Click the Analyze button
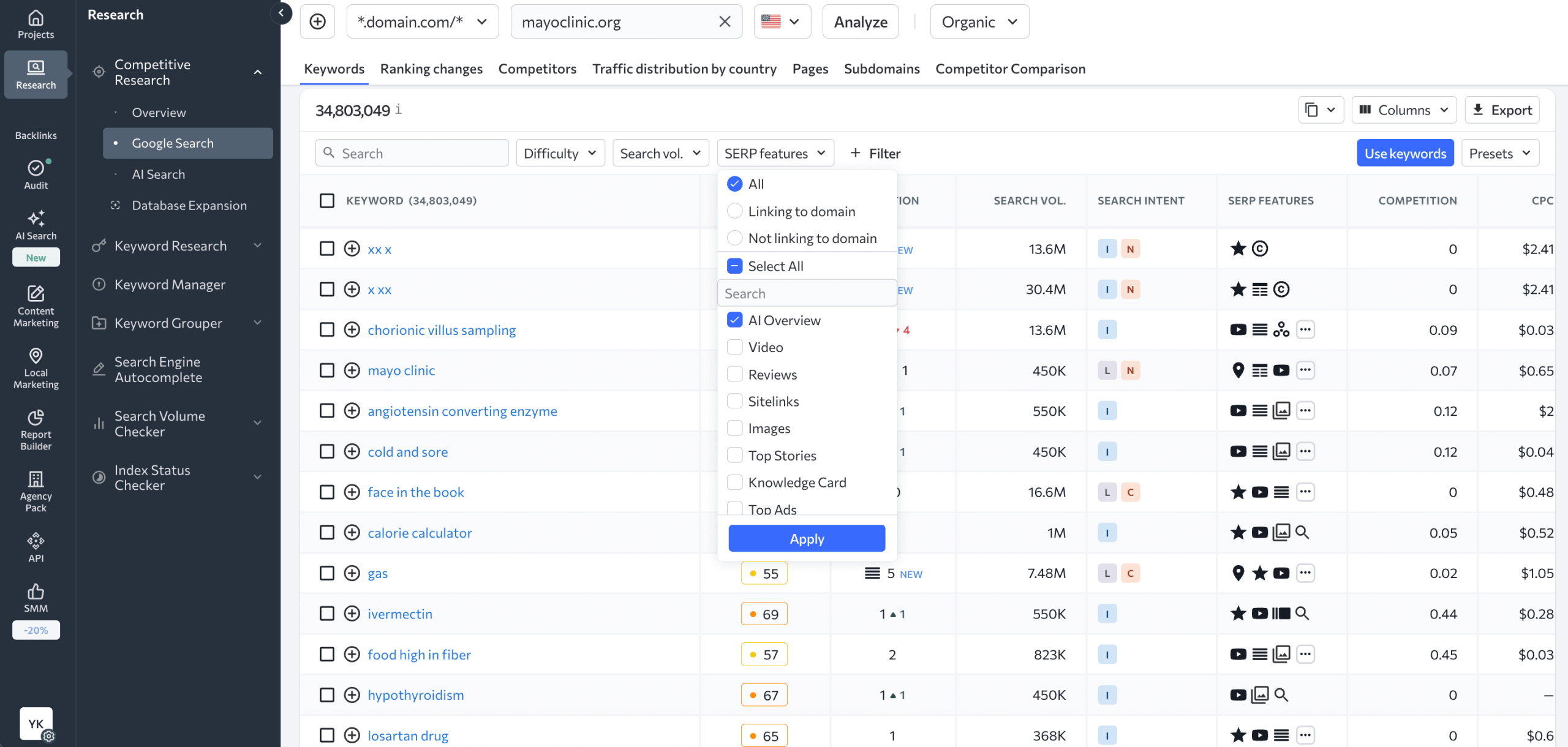The width and height of the screenshot is (1568, 747). pos(860,21)
